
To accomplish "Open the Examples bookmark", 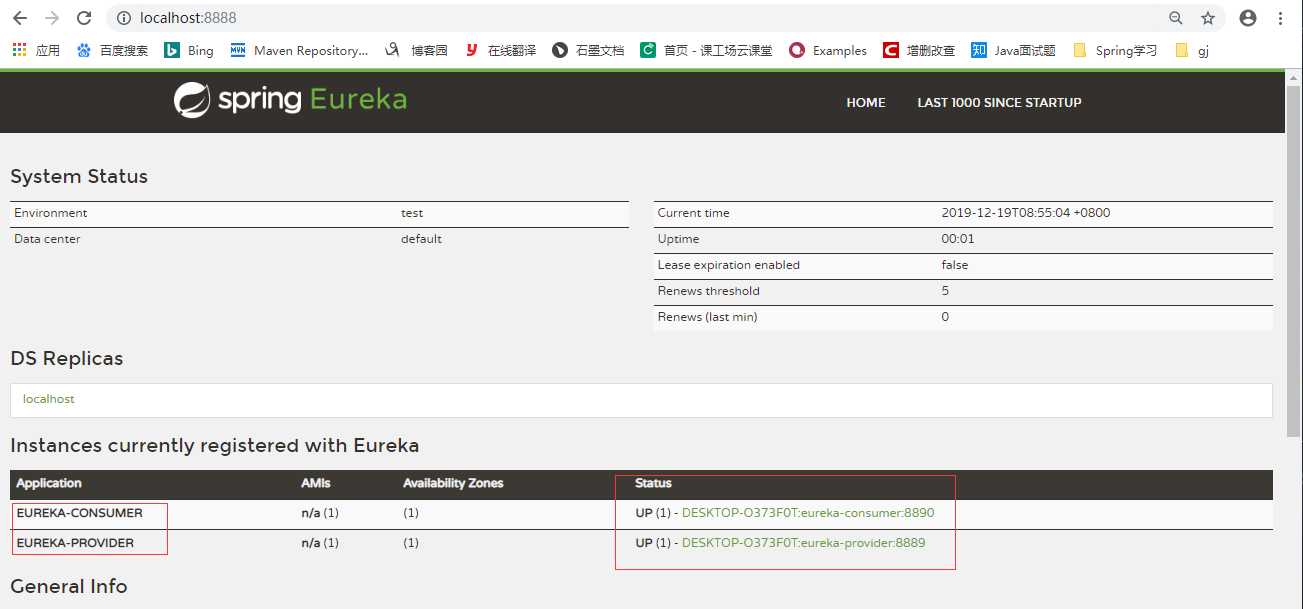I will tap(828, 50).
